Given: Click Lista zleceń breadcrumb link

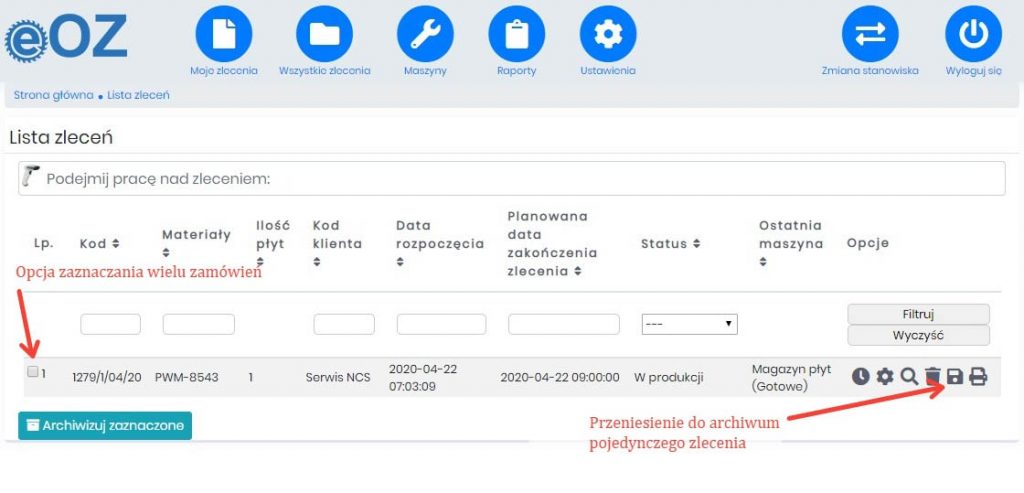Looking at the screenshot, I should click(138, 95).
